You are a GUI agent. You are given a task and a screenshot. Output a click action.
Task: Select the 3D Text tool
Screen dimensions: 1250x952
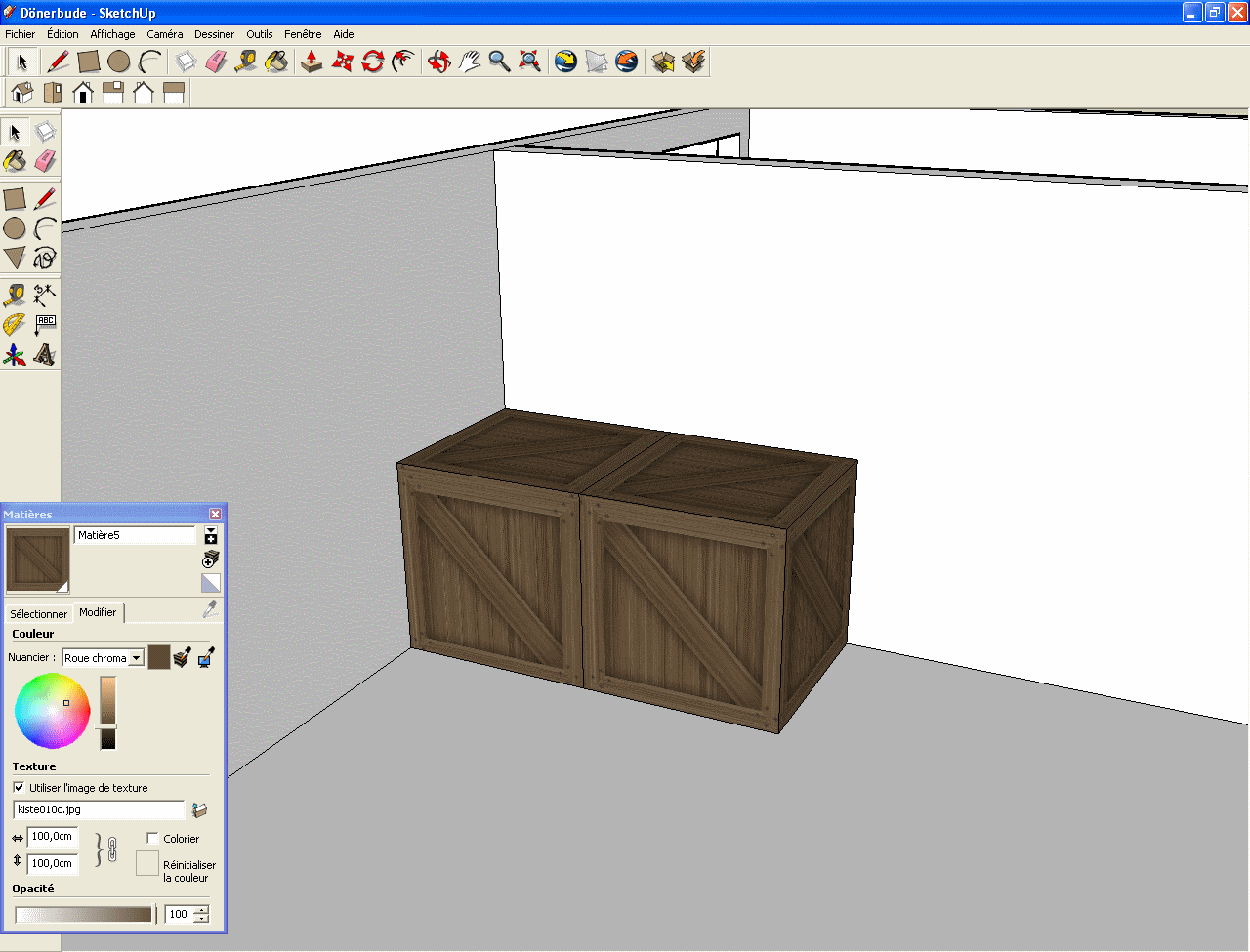pyautogui.click(x=45, y=354)
